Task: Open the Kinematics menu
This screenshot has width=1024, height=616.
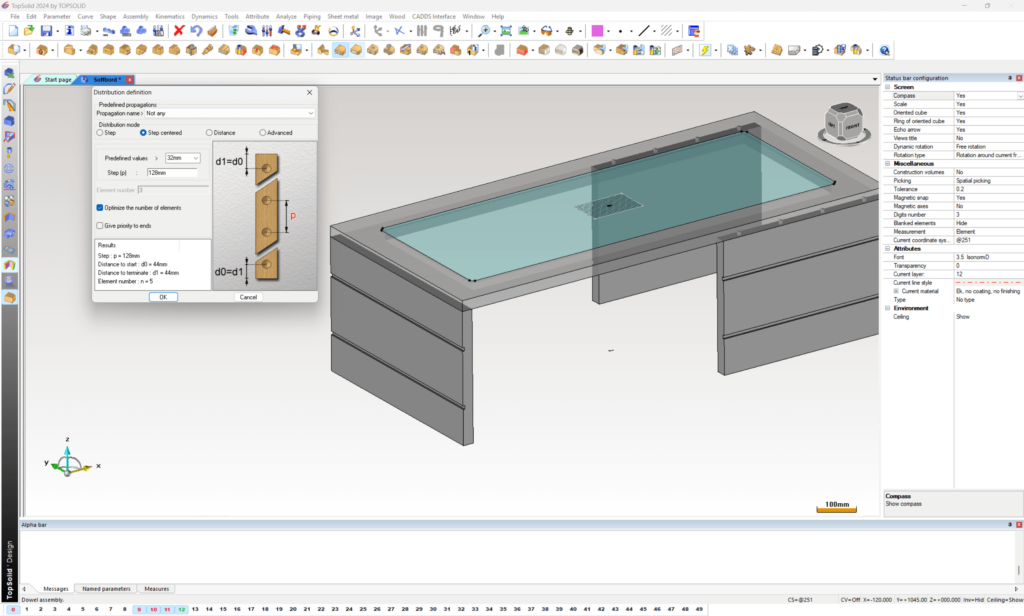Action: [x=169, y=17]
